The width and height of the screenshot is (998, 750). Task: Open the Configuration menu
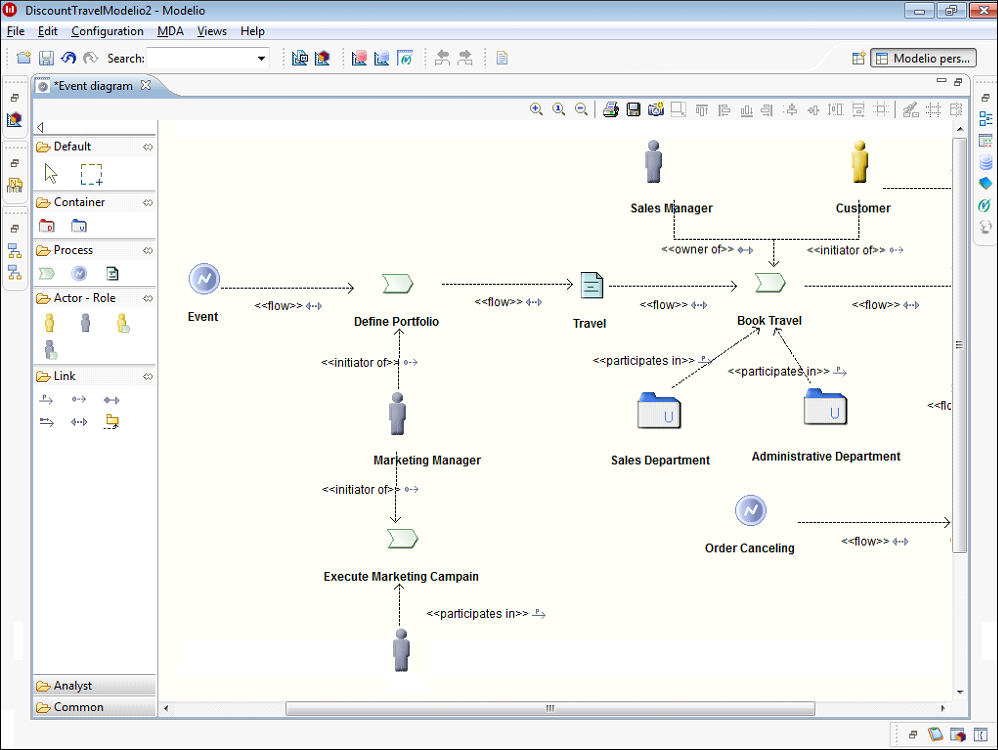point(107,31)
